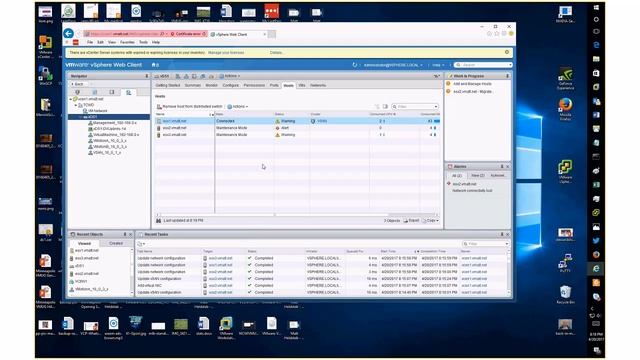Open the administrator@VSPHERE.LOCAL user dropdown
The image size is (640, 360).
click(393, 65)
